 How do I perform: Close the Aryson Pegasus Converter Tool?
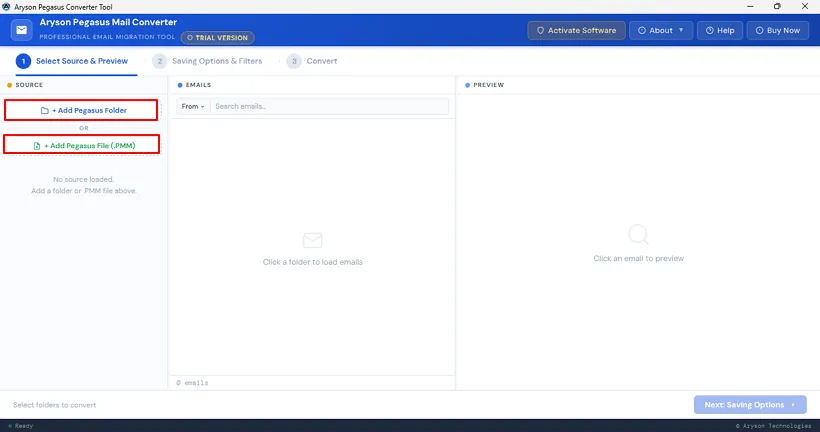click(805, 7)
